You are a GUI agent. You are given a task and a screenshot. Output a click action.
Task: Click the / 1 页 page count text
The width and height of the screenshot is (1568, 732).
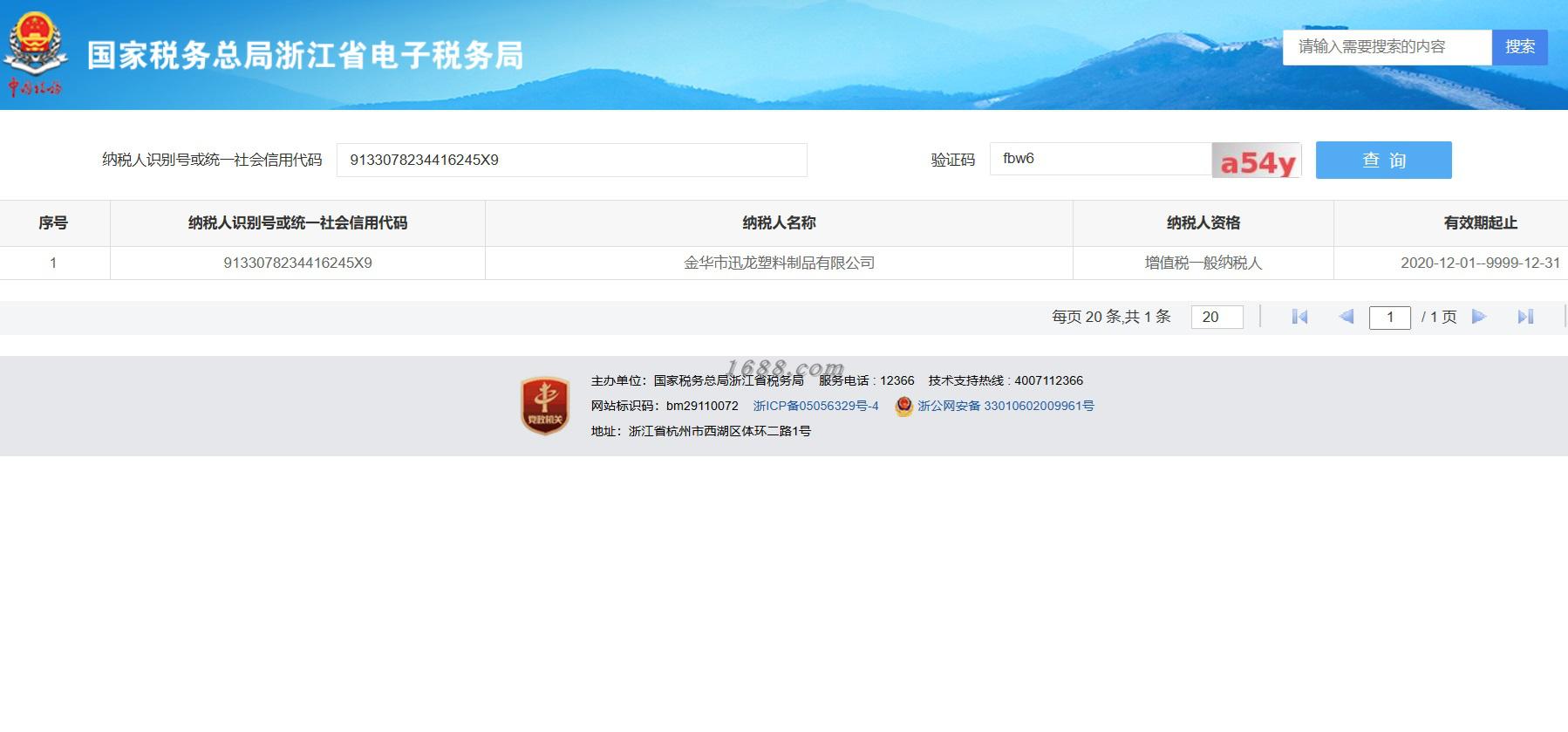1439,317
